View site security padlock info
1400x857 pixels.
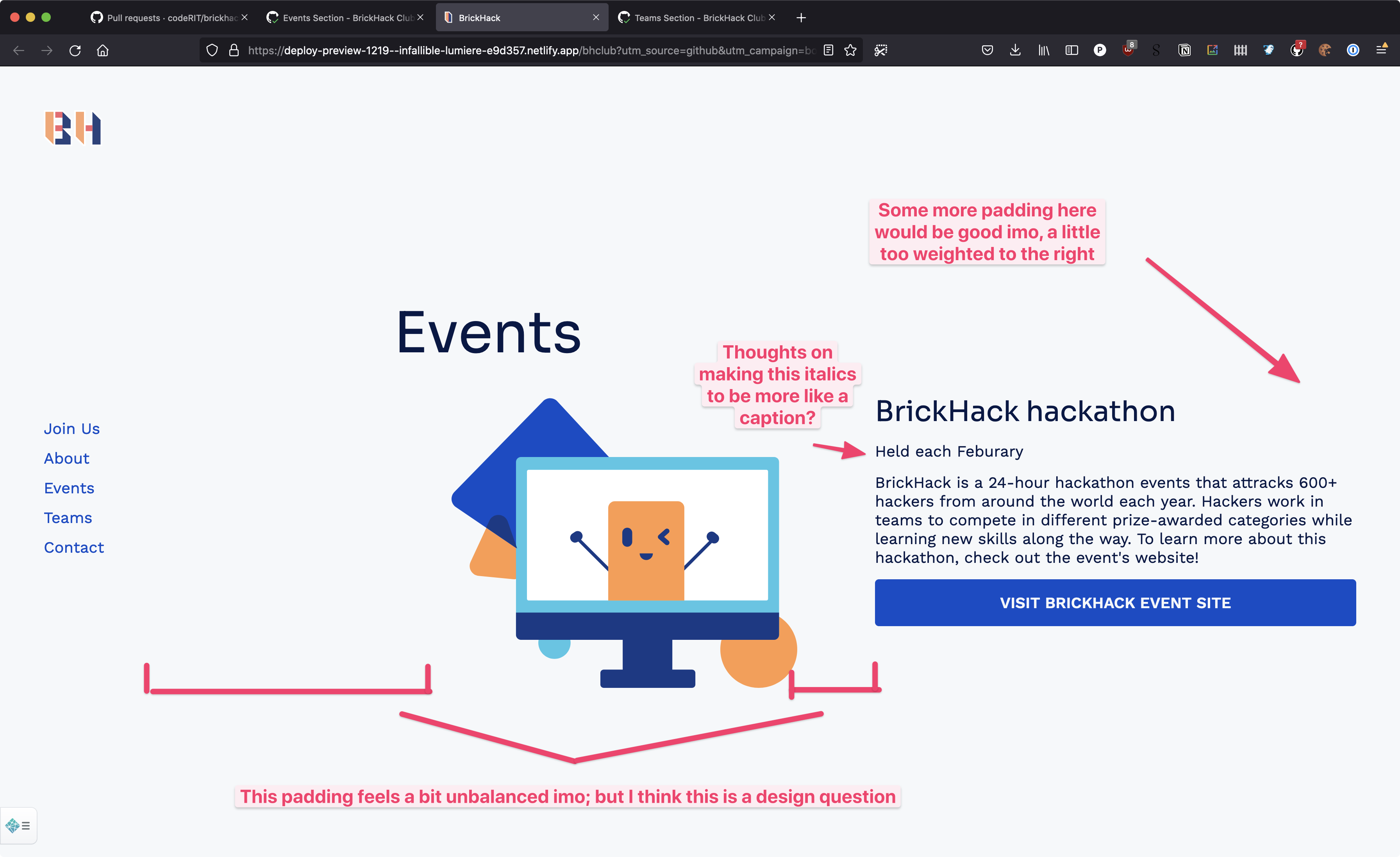[234, 50]
